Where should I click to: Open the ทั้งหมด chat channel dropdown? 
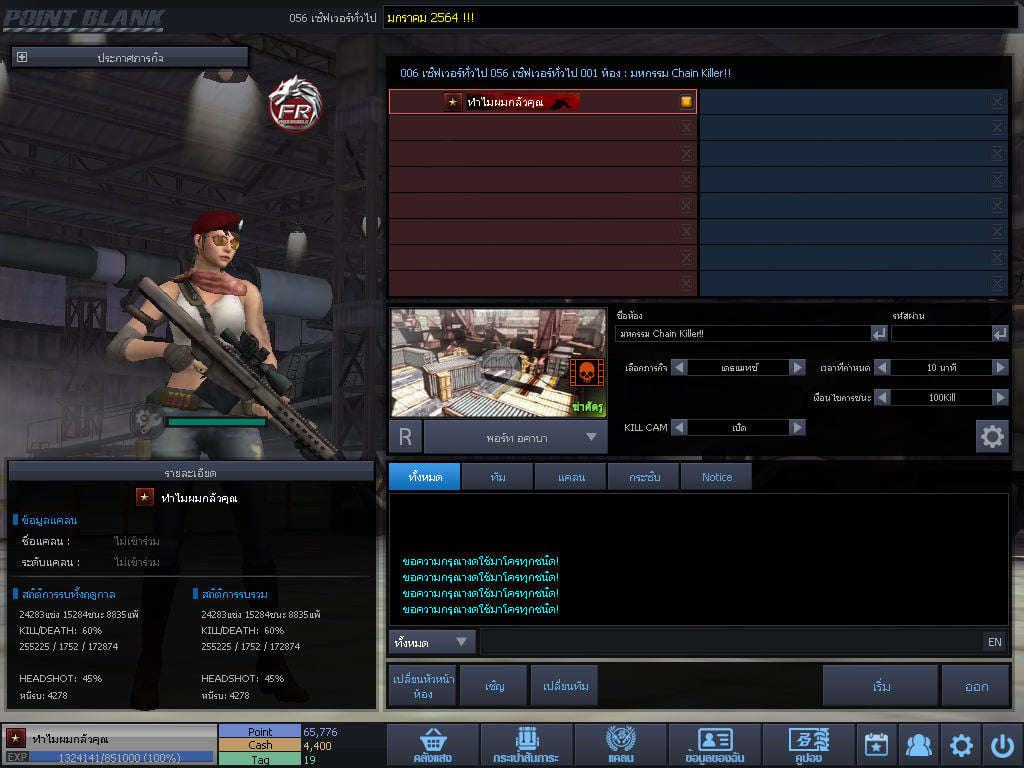pyautogui.click(x=432, y=642)
